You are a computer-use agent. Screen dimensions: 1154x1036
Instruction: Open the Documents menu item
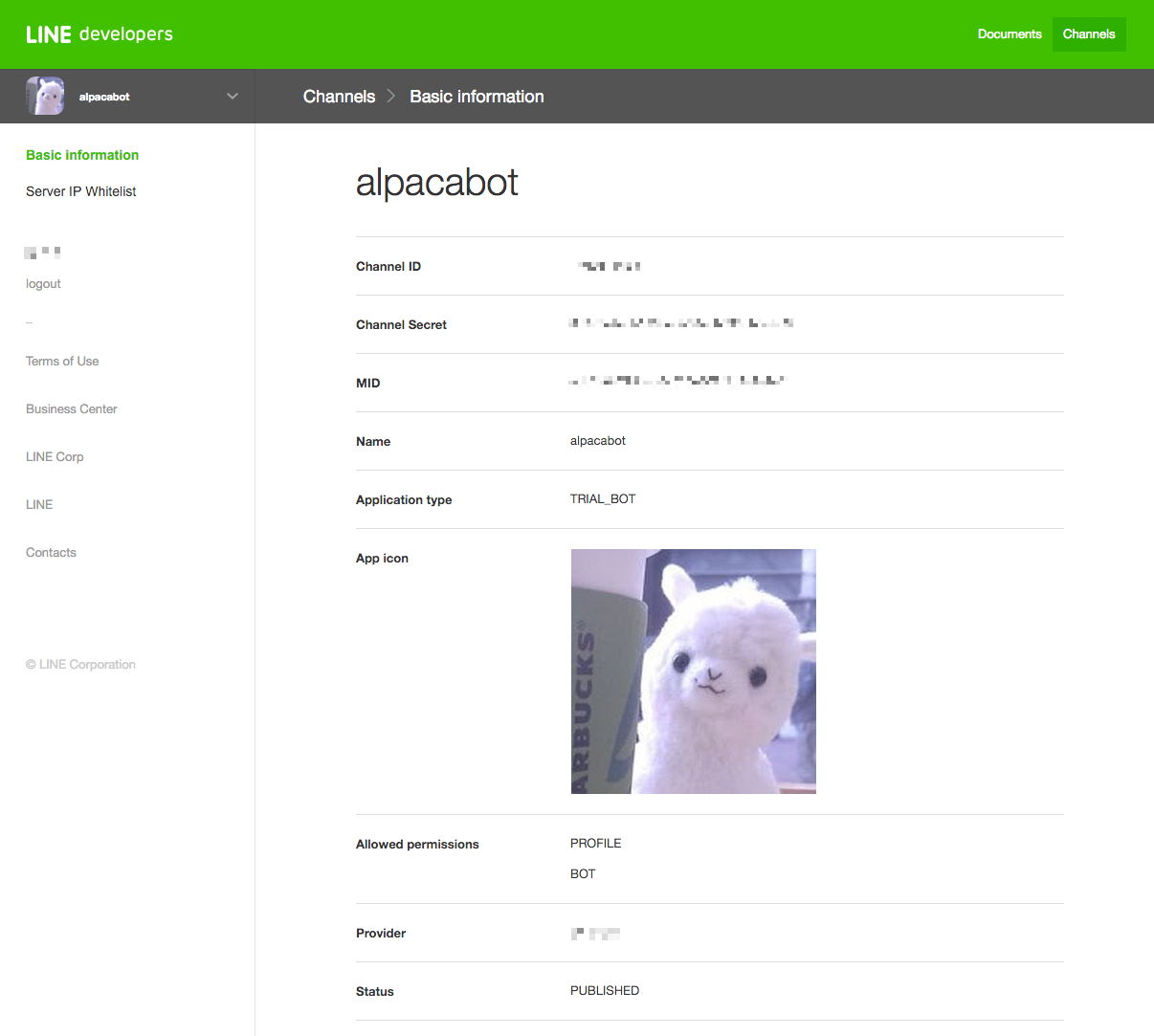[x=1009, y=34]
